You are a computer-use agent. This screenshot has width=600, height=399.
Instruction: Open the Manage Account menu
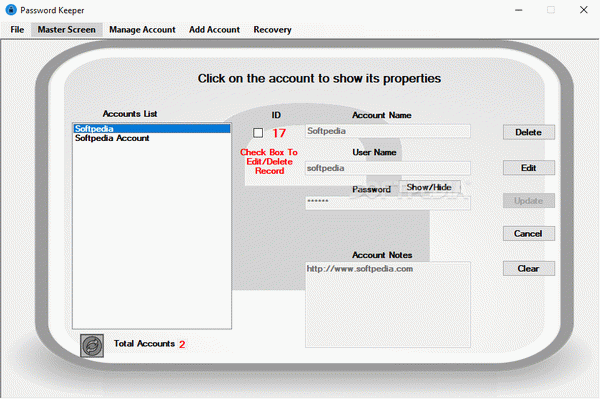tap(142, 29)
